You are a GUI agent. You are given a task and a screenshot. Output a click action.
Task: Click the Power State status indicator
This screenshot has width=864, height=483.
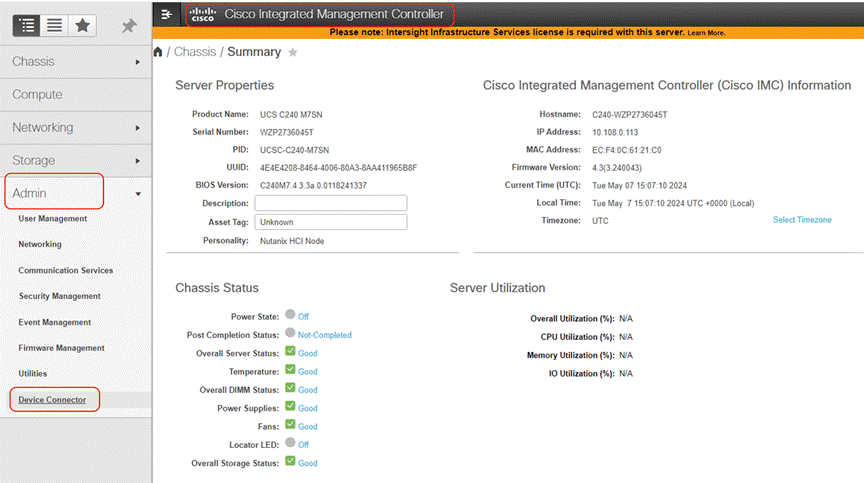point(290,314)
